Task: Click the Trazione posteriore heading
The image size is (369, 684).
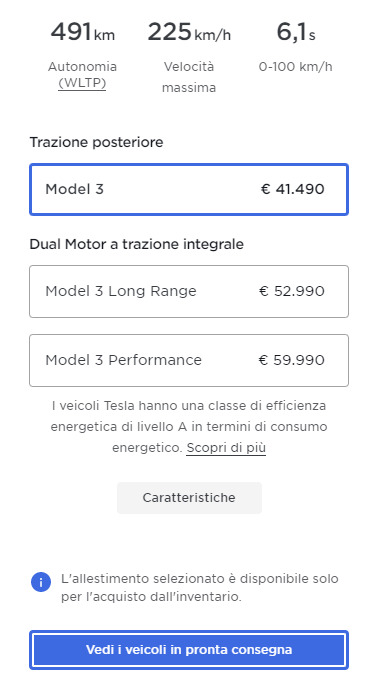Action: pyautogui.click(x=96, y=142)
